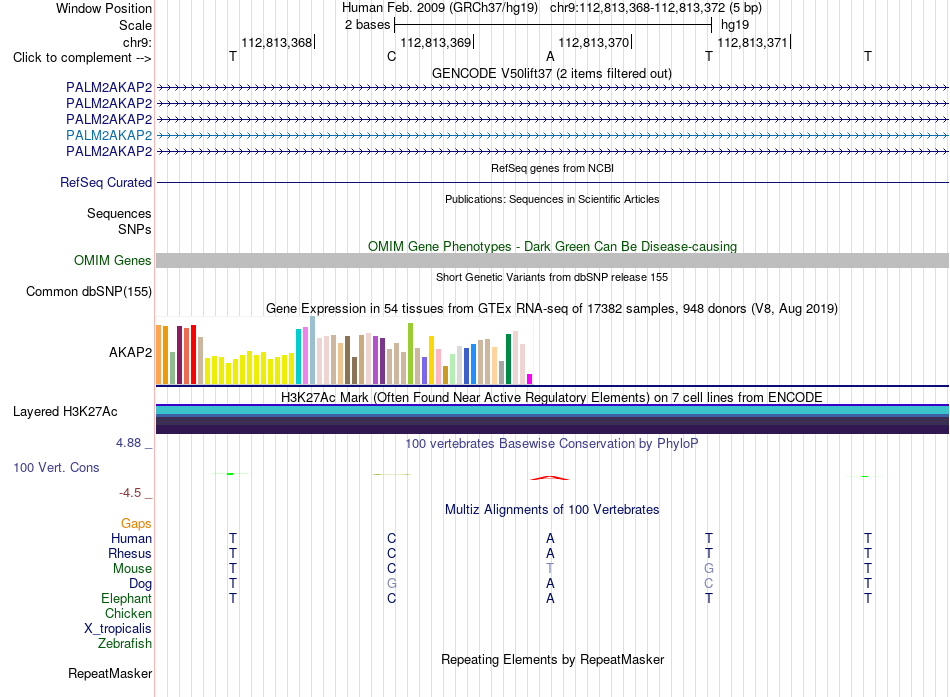Click the G base in the Mouse row
Screen dimensions: 950x697
(x=709, y=569)
